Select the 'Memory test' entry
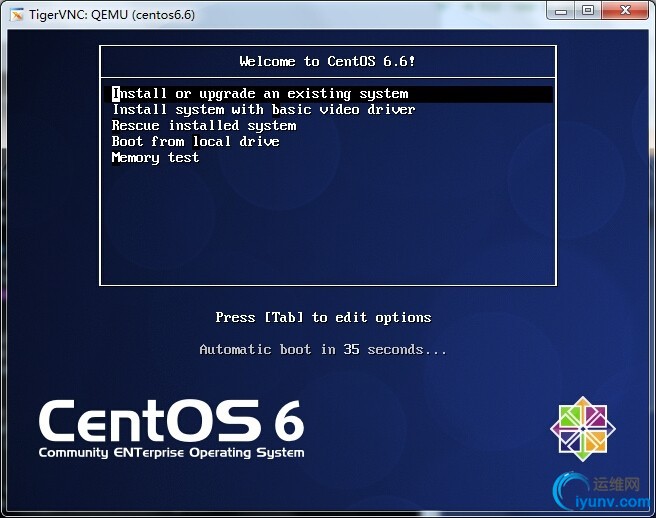Screen dimensions: 656x518 point(155,158)
